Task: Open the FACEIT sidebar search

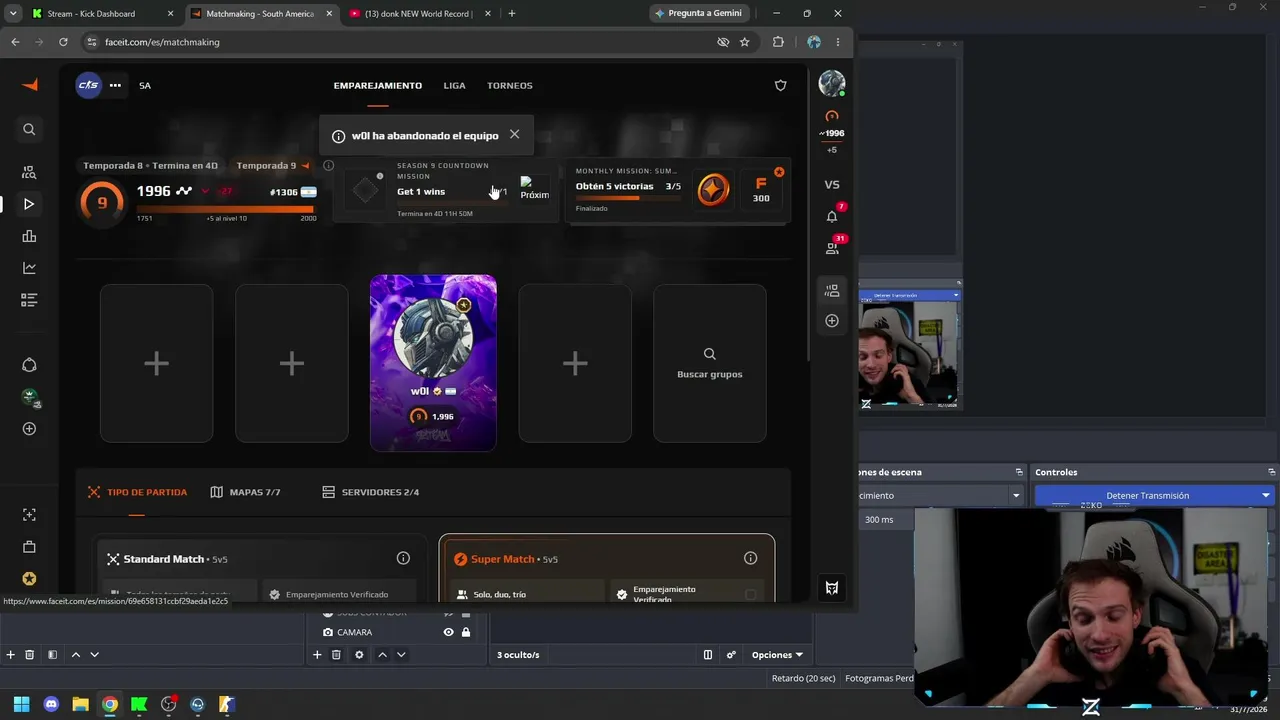Action: coord(29,129)
